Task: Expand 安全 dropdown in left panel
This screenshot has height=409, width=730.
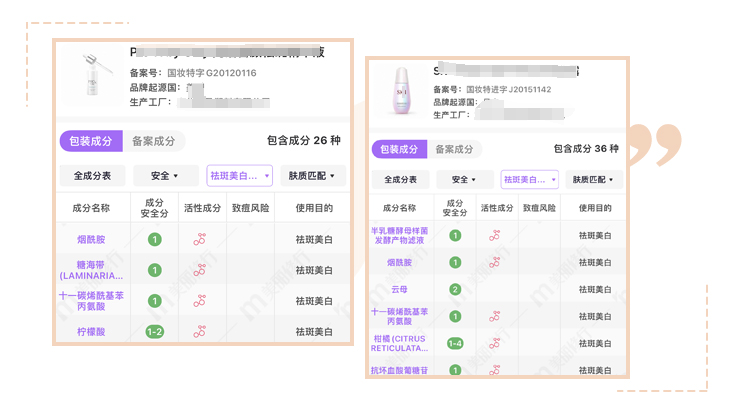Action: pyautogui.click(x=166, y=176)
